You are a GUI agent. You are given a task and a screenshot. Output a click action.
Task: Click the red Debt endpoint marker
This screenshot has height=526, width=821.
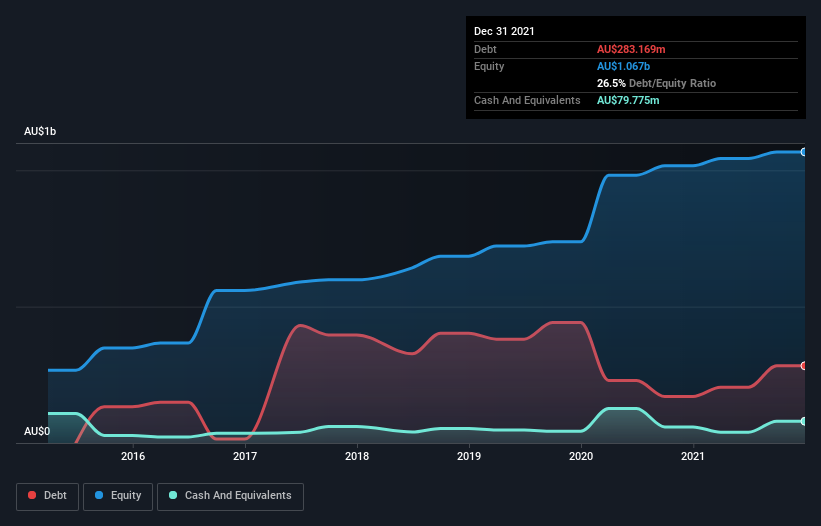(x=804, y=366)
